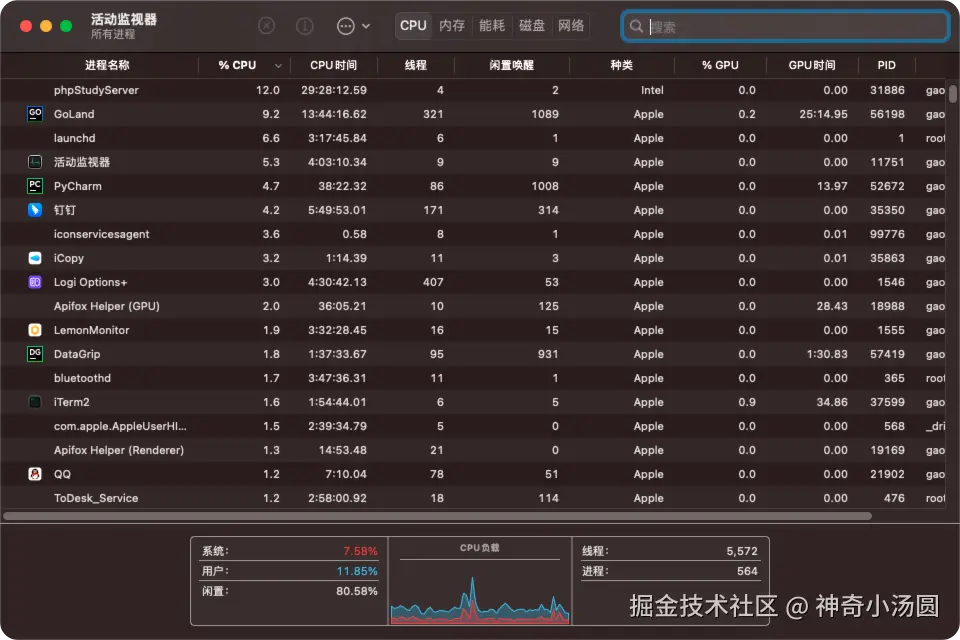Click the green zoom window button

point(66,26)
